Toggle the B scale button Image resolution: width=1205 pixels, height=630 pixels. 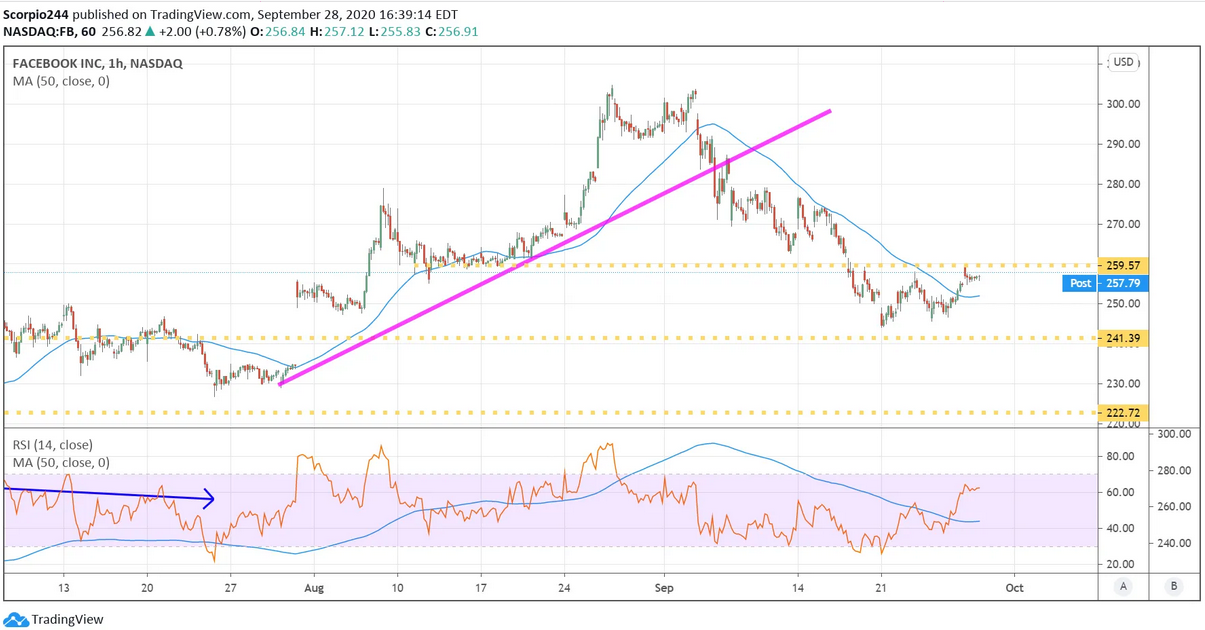click(1174, 586)
